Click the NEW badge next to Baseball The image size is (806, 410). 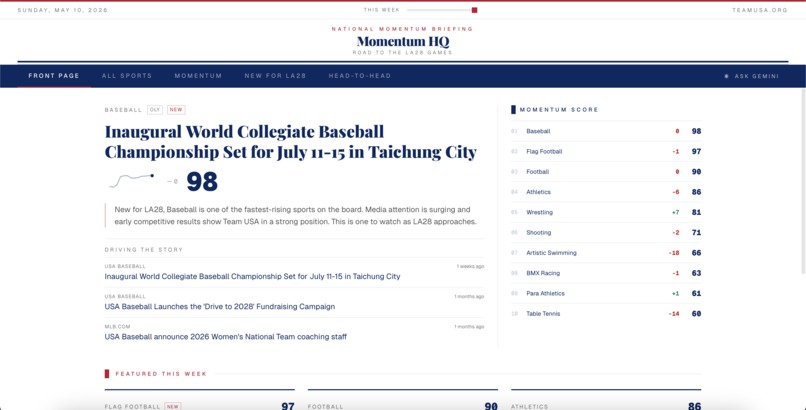click(x=176, y=110)
